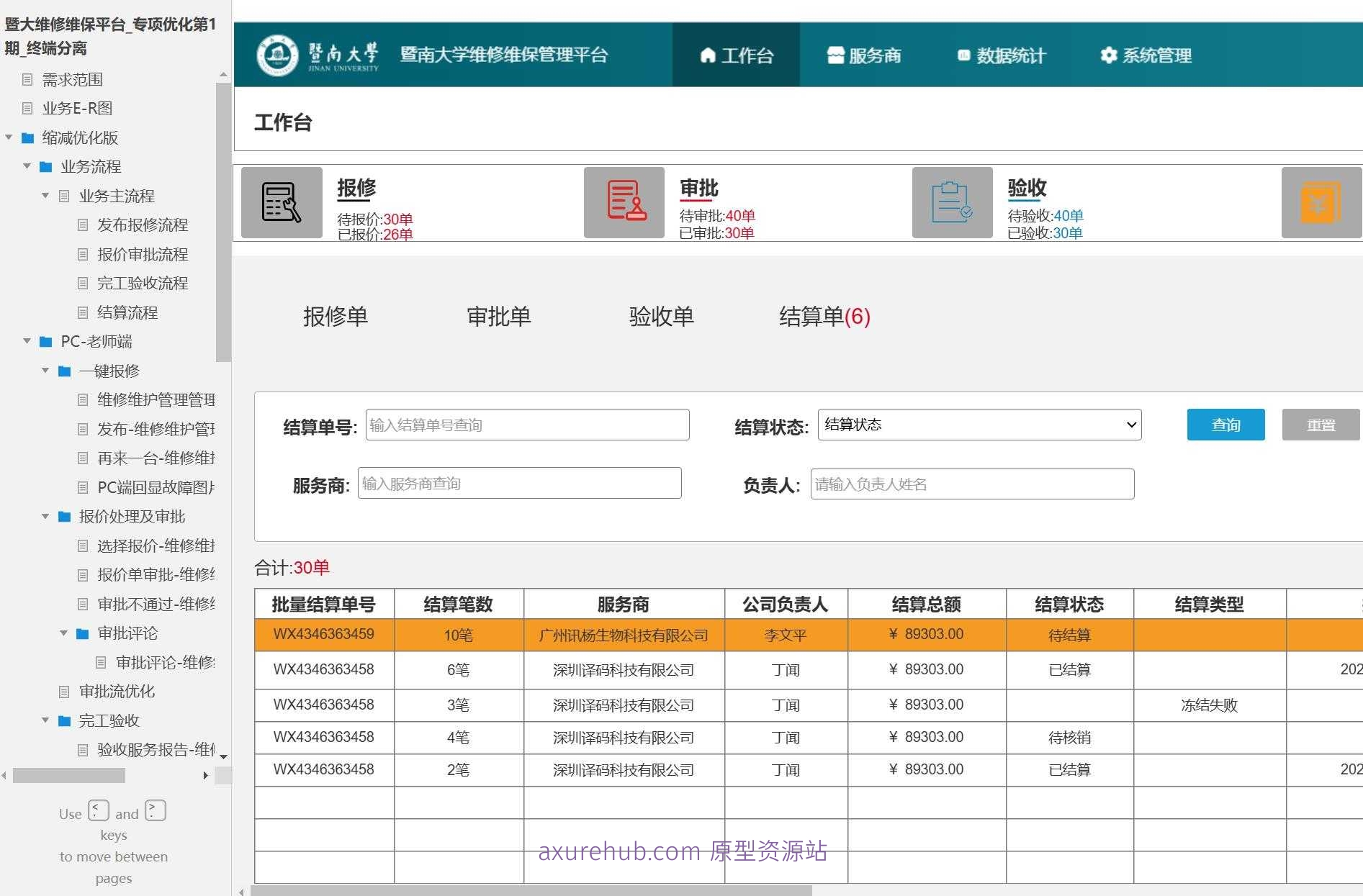Click the 报修 calculator icon
Screen dimensions: 1363x896
click(x=282, y=202)
